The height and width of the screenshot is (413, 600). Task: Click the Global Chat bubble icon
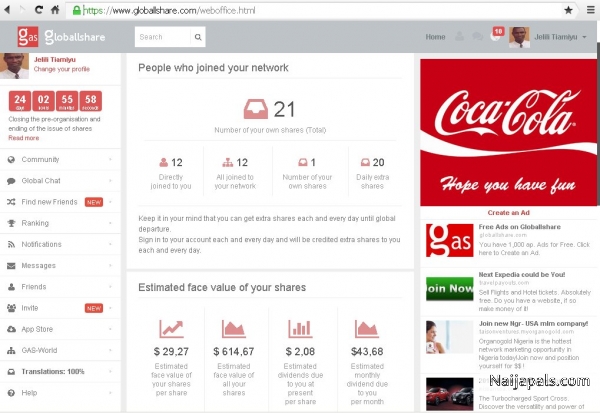coord(11,181)
